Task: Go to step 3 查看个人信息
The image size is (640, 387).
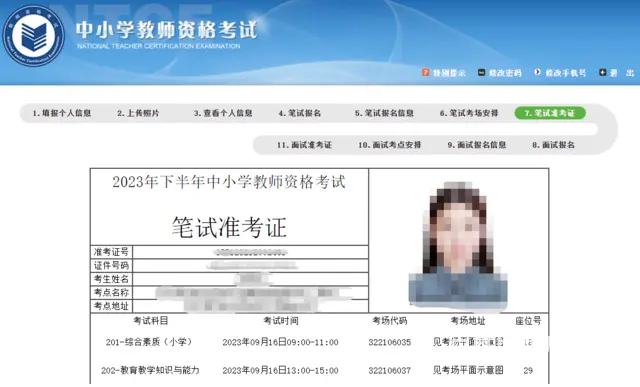Action: click(x=223, y=113)
